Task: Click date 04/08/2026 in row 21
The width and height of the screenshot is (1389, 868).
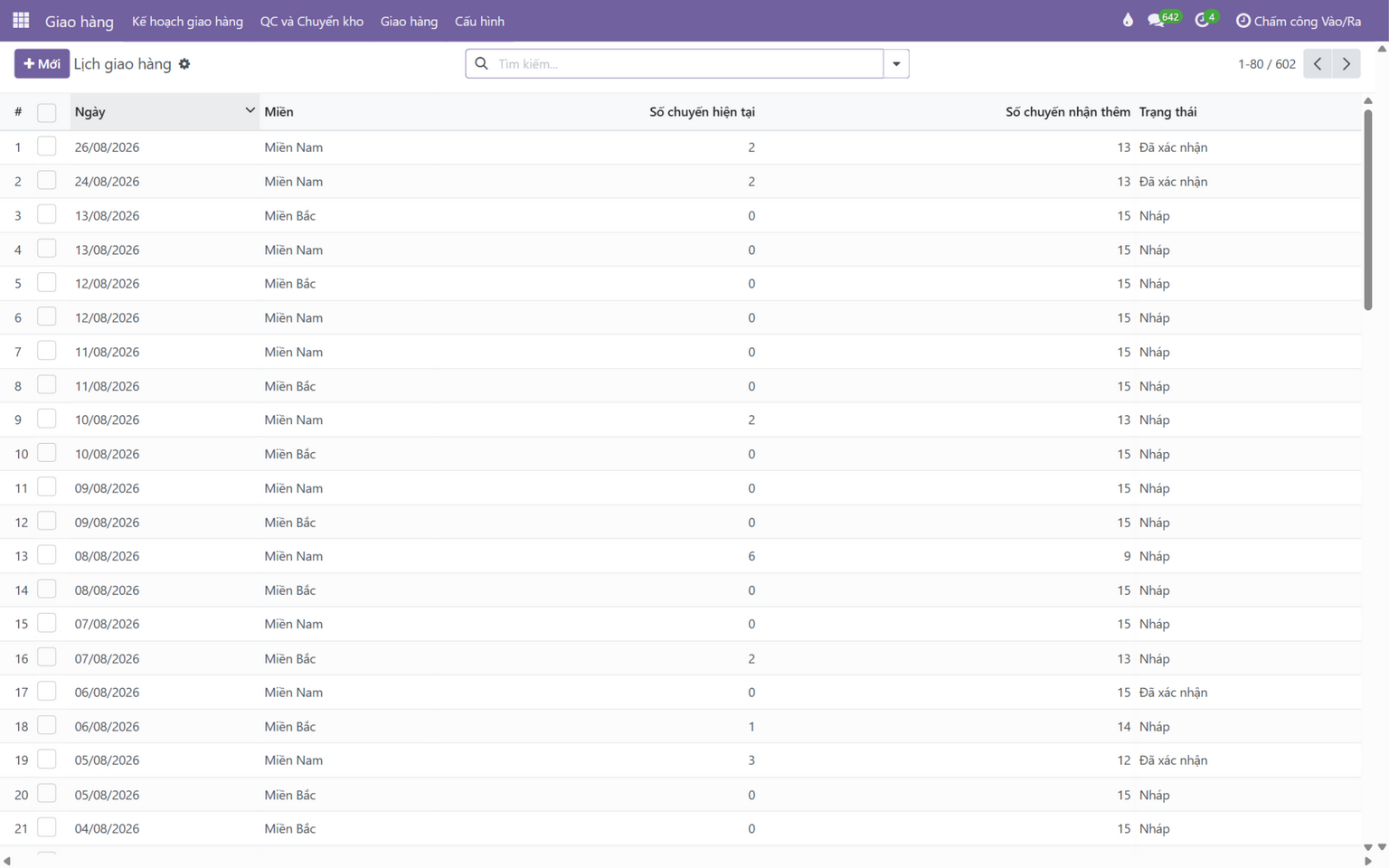Action: [x=107, y=828]
